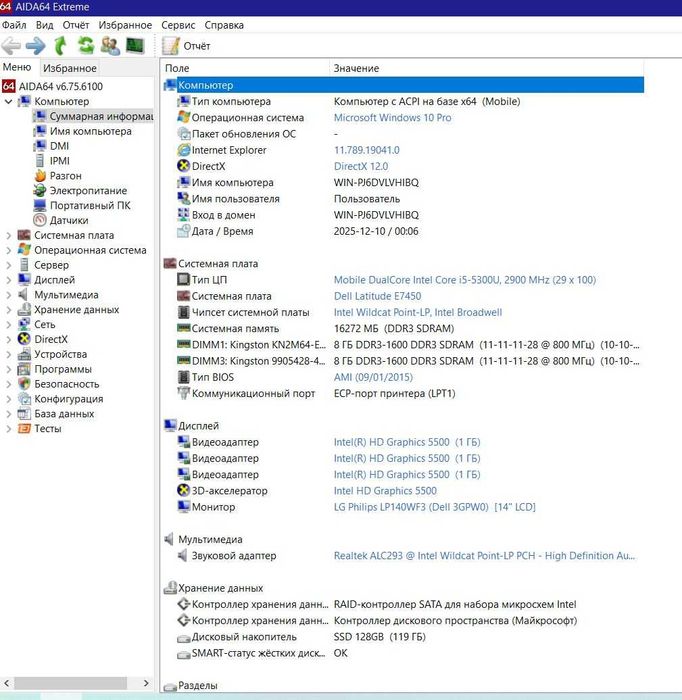Viewport: 682px width, 700px height.
Task: Click the 3D-акселератор row icon
Action: pos(183,491)
